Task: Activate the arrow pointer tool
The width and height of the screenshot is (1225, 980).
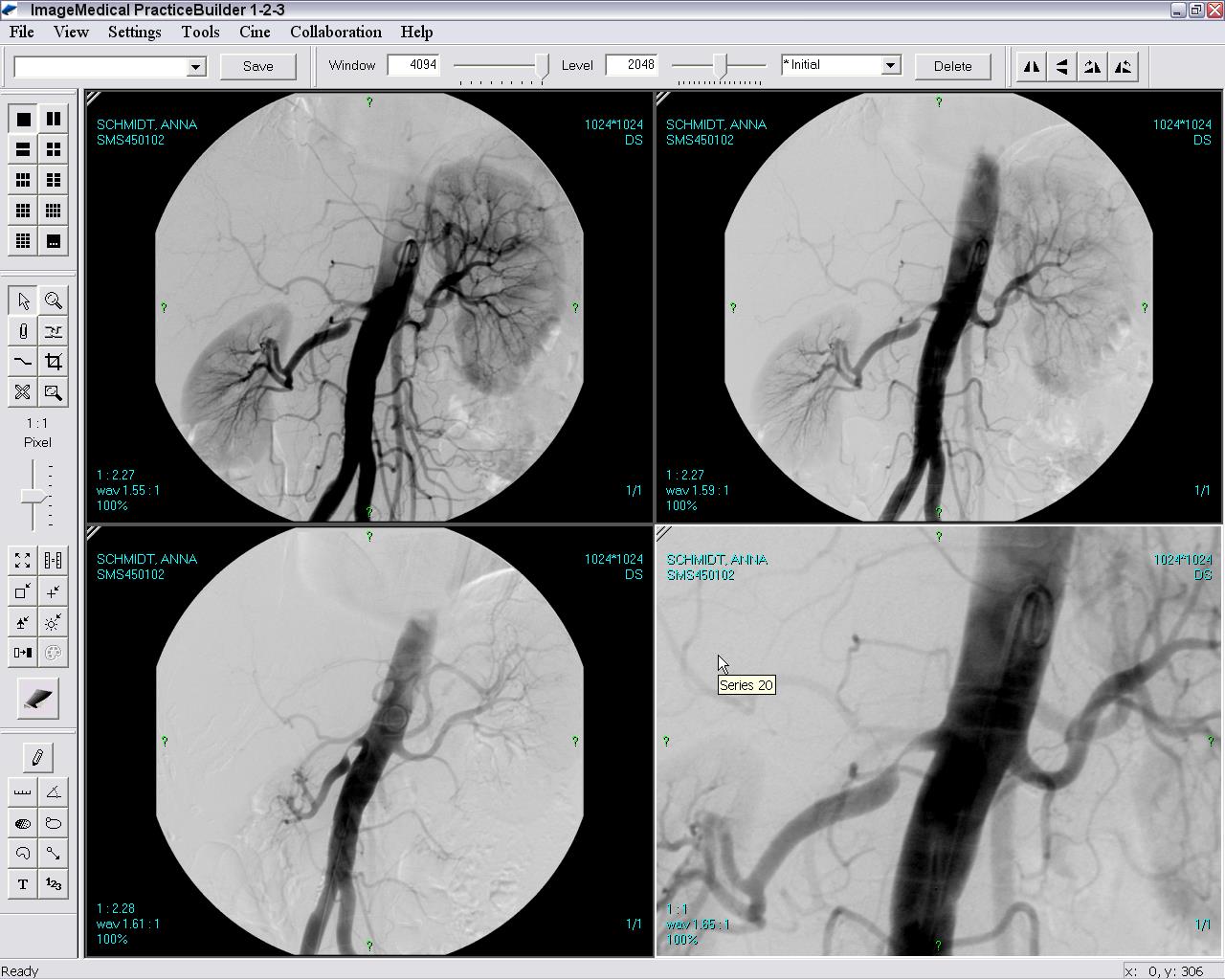Action: 24,301
